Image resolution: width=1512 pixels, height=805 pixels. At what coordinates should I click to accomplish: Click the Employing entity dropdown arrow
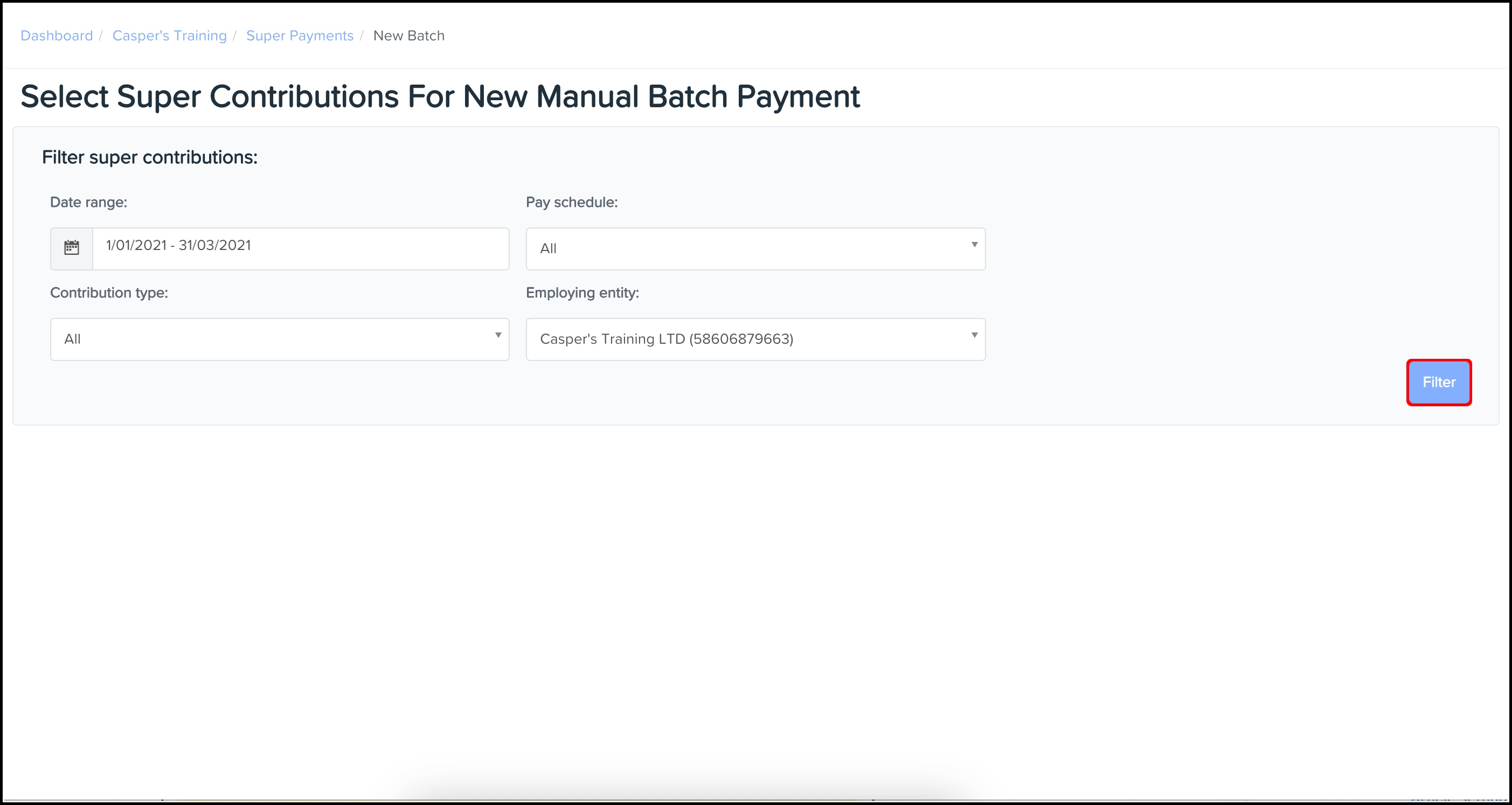[974, 336]
